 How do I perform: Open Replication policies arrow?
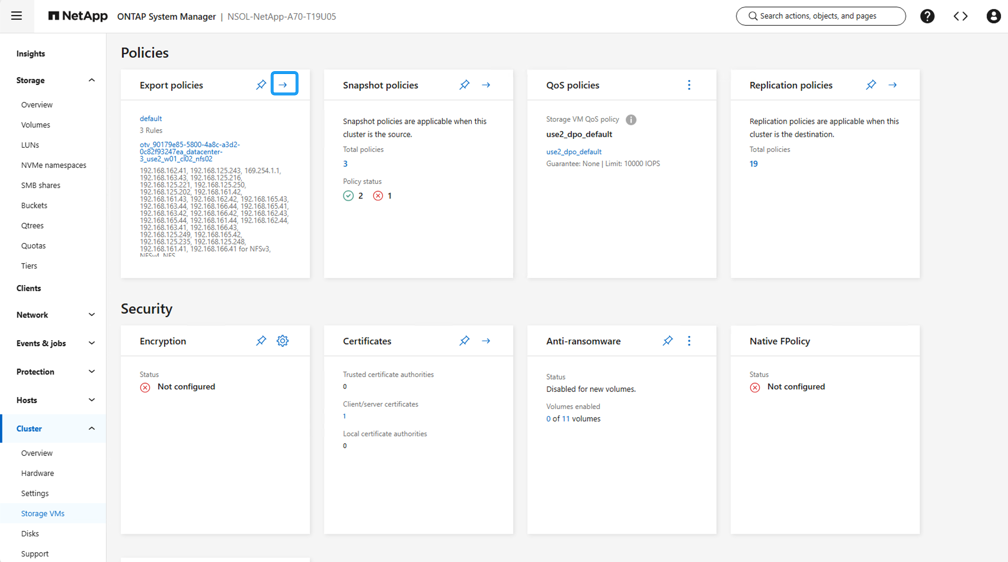892,85
